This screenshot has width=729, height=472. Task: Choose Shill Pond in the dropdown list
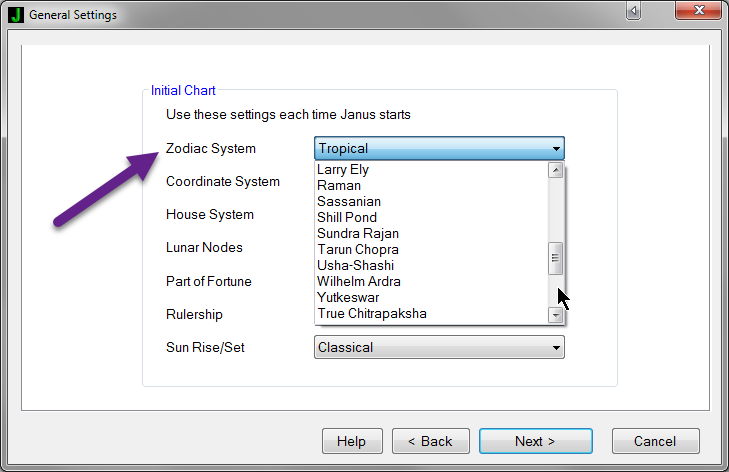(431, 217)
